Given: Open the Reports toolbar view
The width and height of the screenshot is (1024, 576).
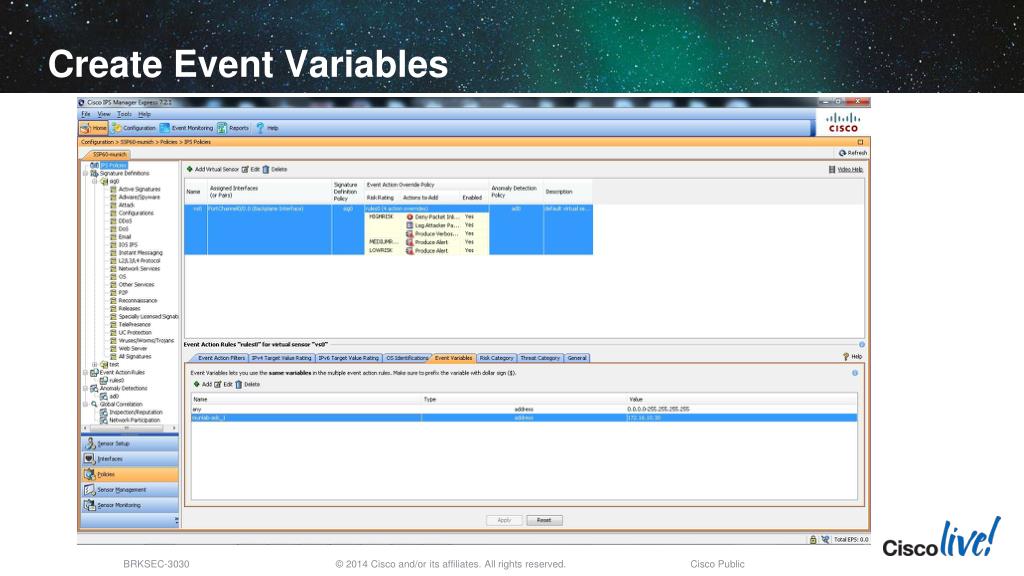Looking at the screenshot, I should [x=233, y=128].
